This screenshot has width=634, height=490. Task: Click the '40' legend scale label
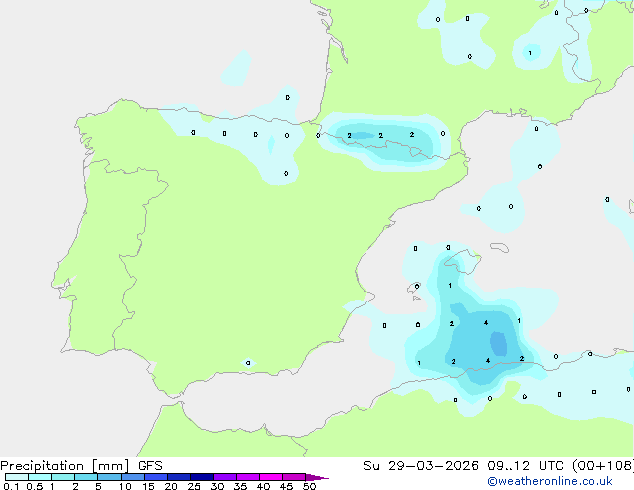(x=263, y=486)
